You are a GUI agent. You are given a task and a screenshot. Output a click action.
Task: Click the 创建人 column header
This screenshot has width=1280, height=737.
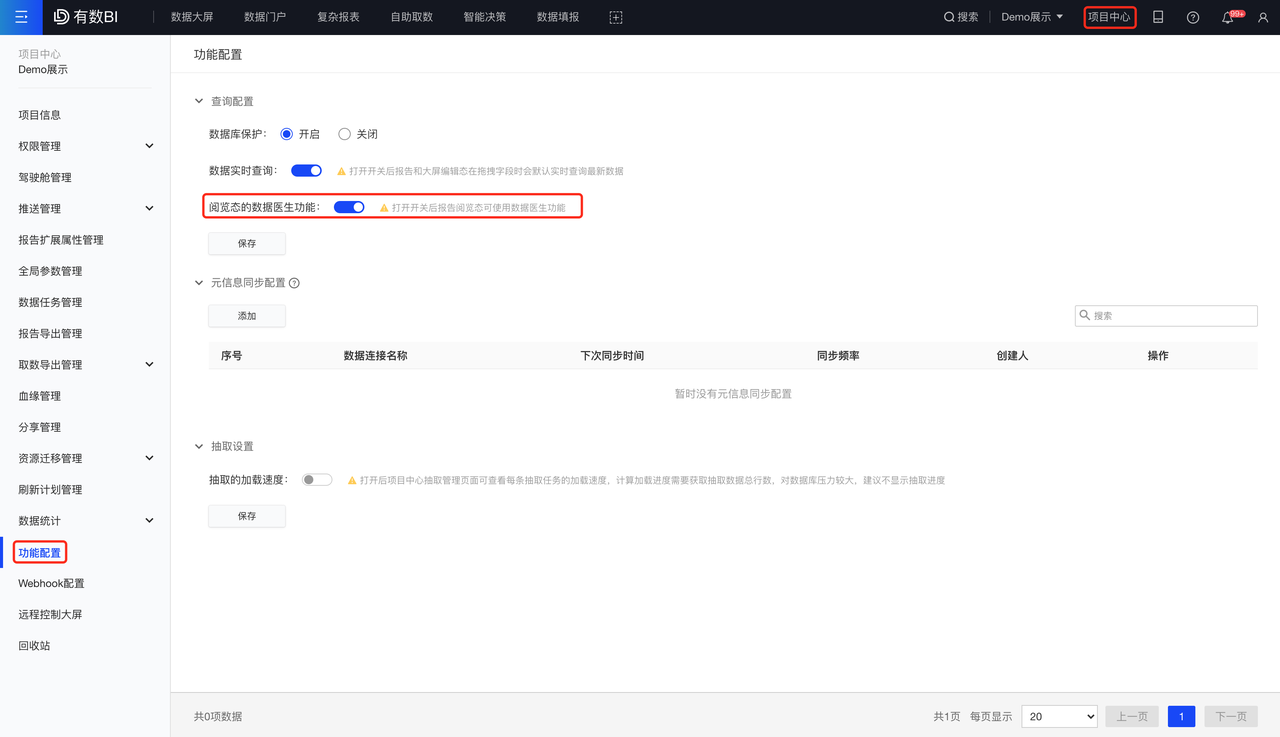(1012, 356)
